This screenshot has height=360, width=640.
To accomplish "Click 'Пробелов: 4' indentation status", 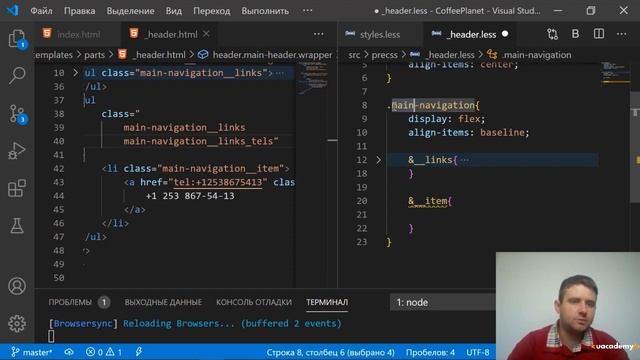I will (430, 352).
